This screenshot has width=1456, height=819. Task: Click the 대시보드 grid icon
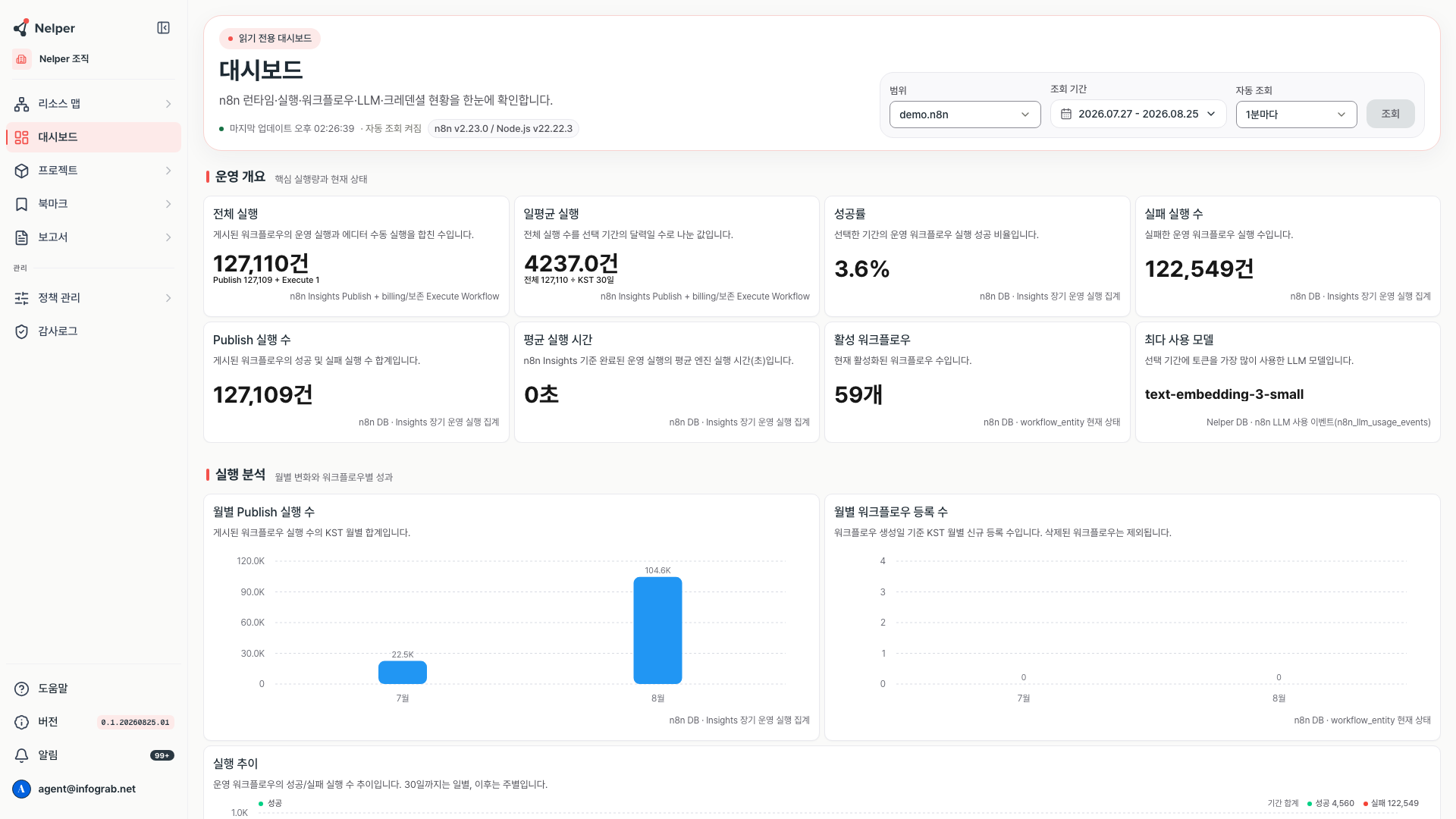22,137
